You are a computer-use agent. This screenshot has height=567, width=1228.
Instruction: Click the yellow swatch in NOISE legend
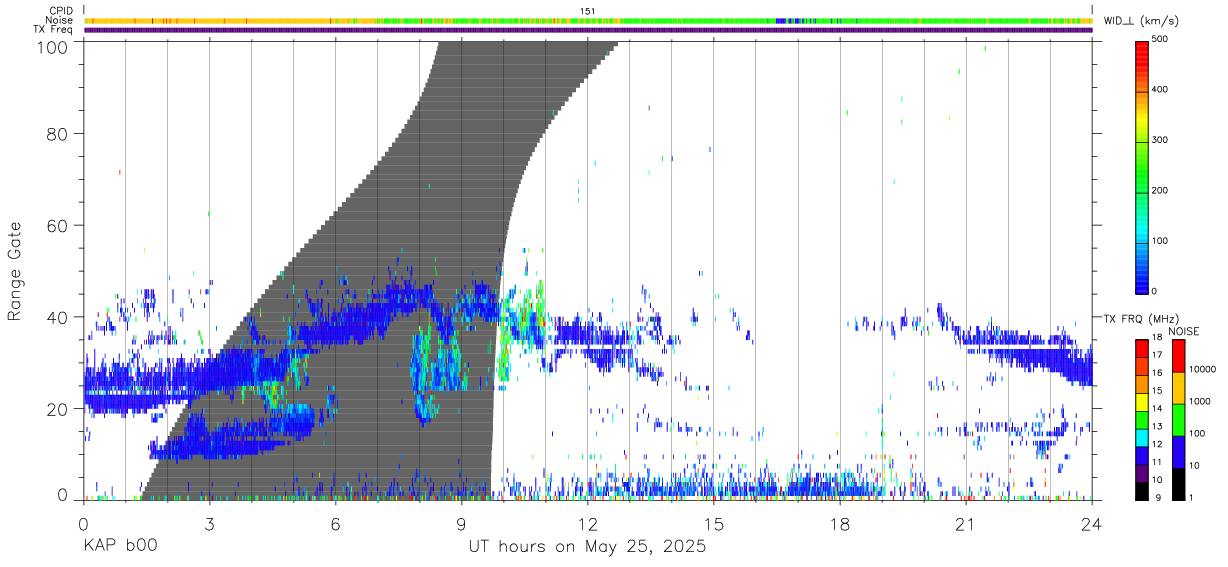pos(1178,387)
